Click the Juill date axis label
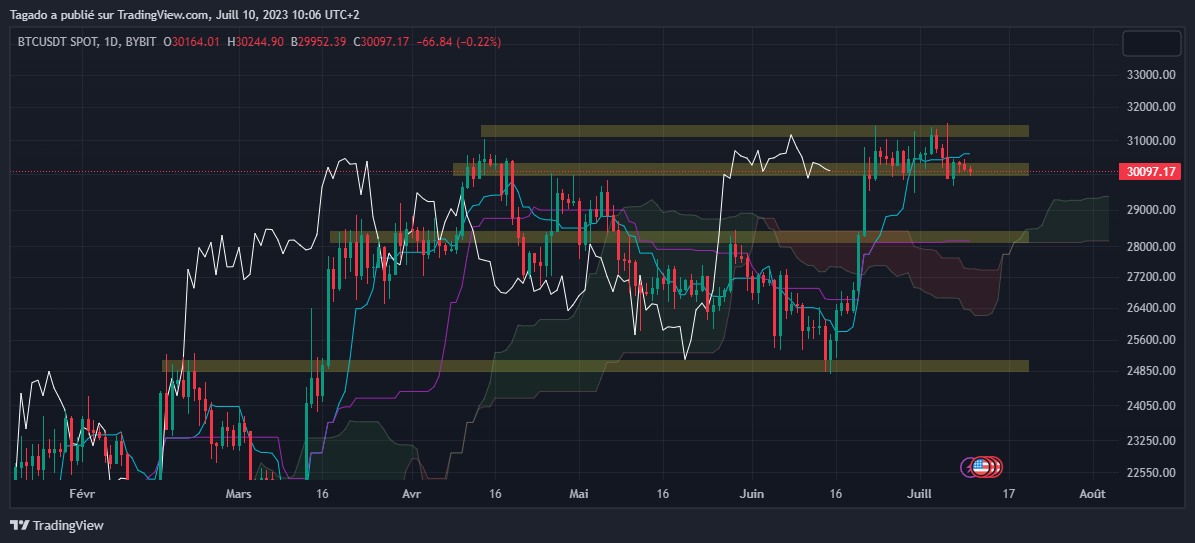 tap(920, 493)
